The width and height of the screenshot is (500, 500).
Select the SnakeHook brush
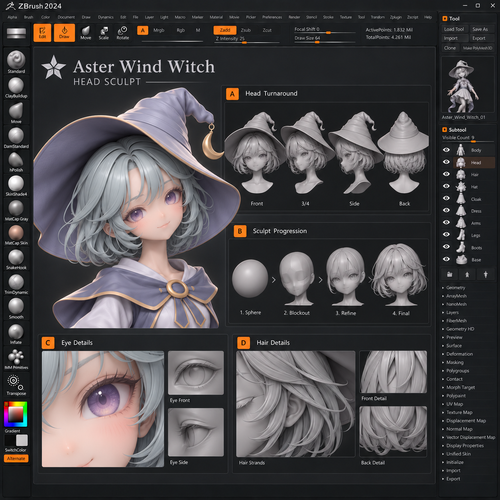tap(16, 260)
